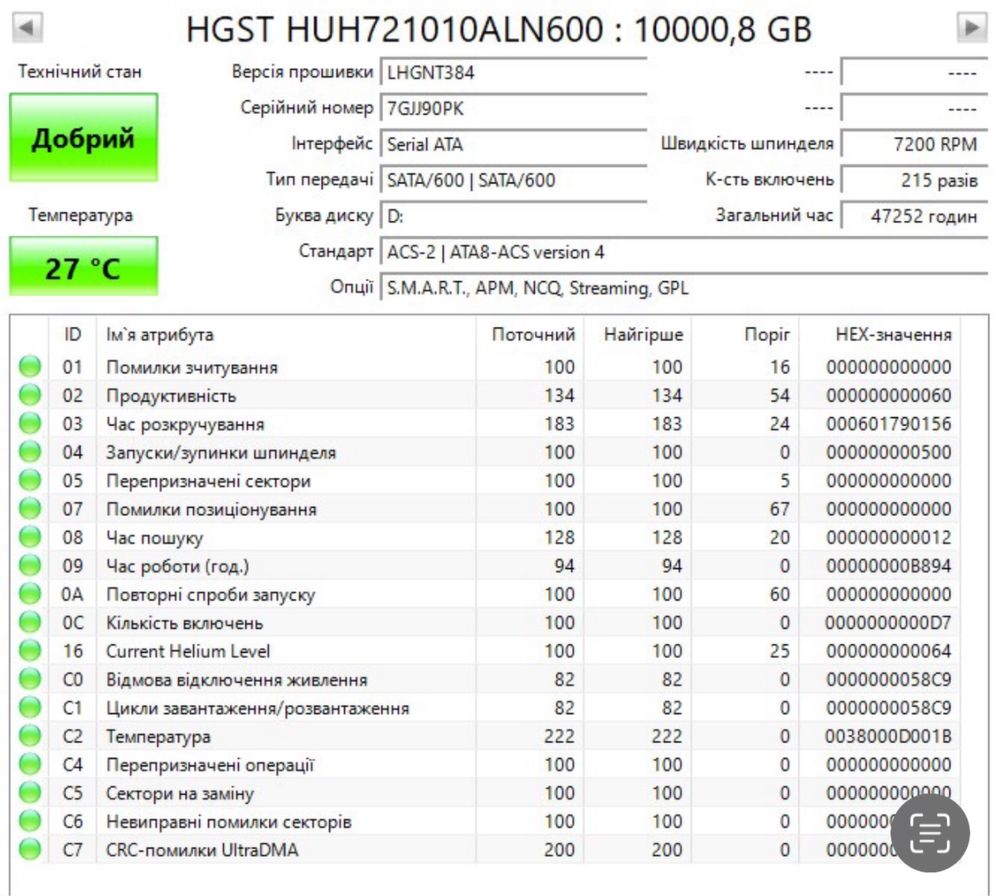Select the Сектори на заміну attribute name
This screenshot has height=896, width=1000.
180,793
